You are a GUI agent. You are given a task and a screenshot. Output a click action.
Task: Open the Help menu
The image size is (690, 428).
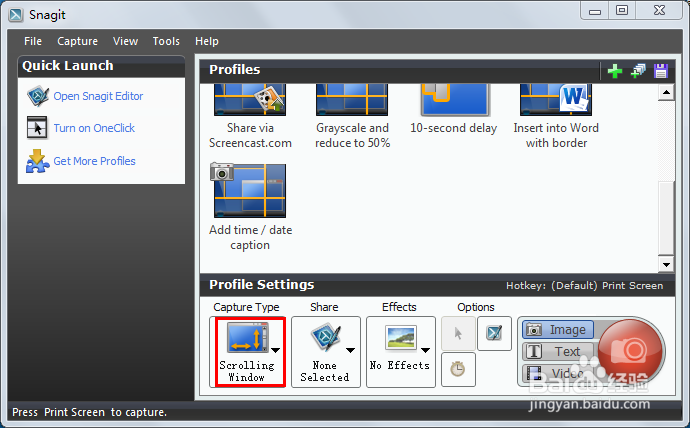[207, 41]
